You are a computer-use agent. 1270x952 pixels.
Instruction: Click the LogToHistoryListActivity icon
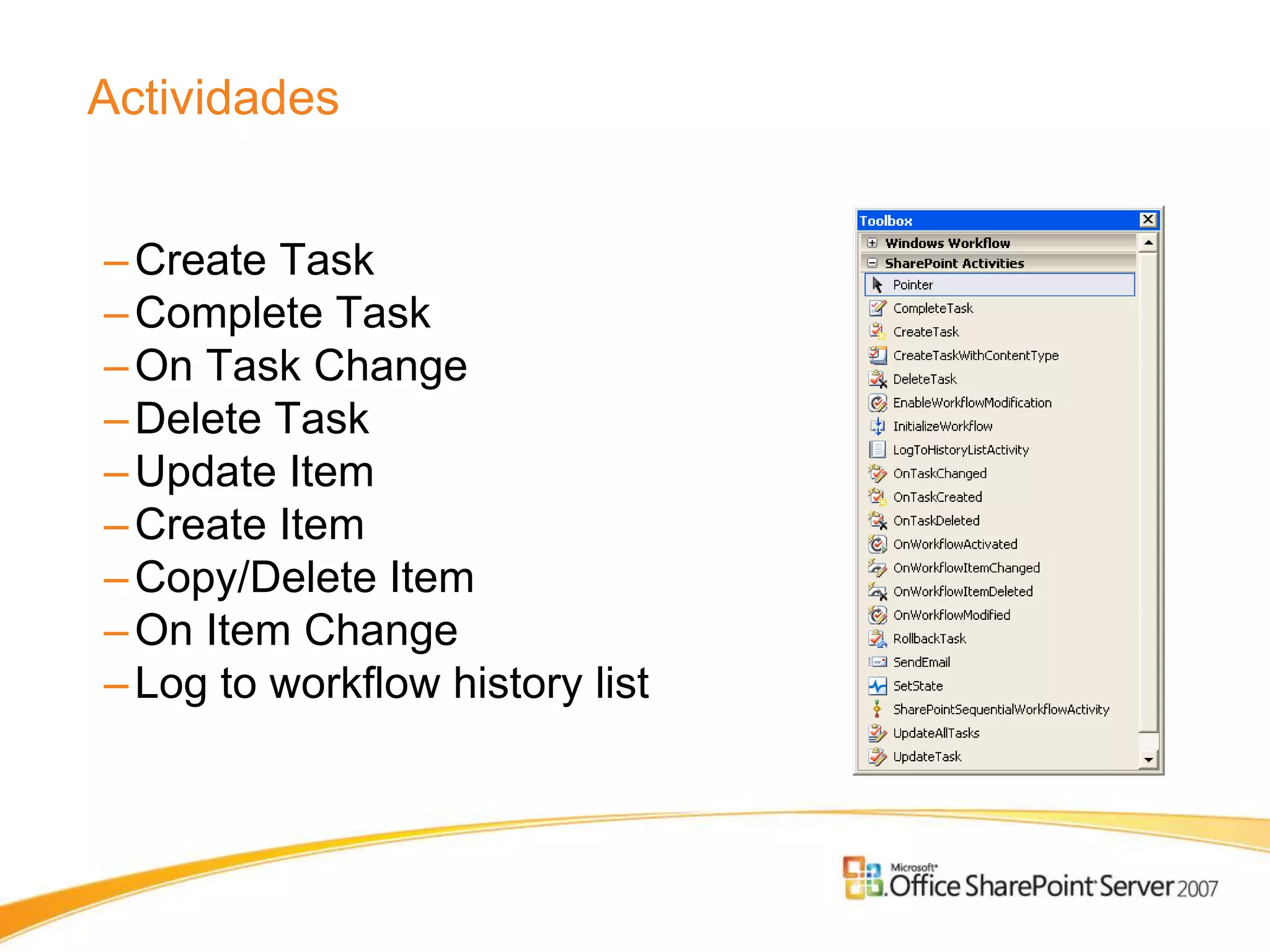pyautogui.click(x=877, y=449)
